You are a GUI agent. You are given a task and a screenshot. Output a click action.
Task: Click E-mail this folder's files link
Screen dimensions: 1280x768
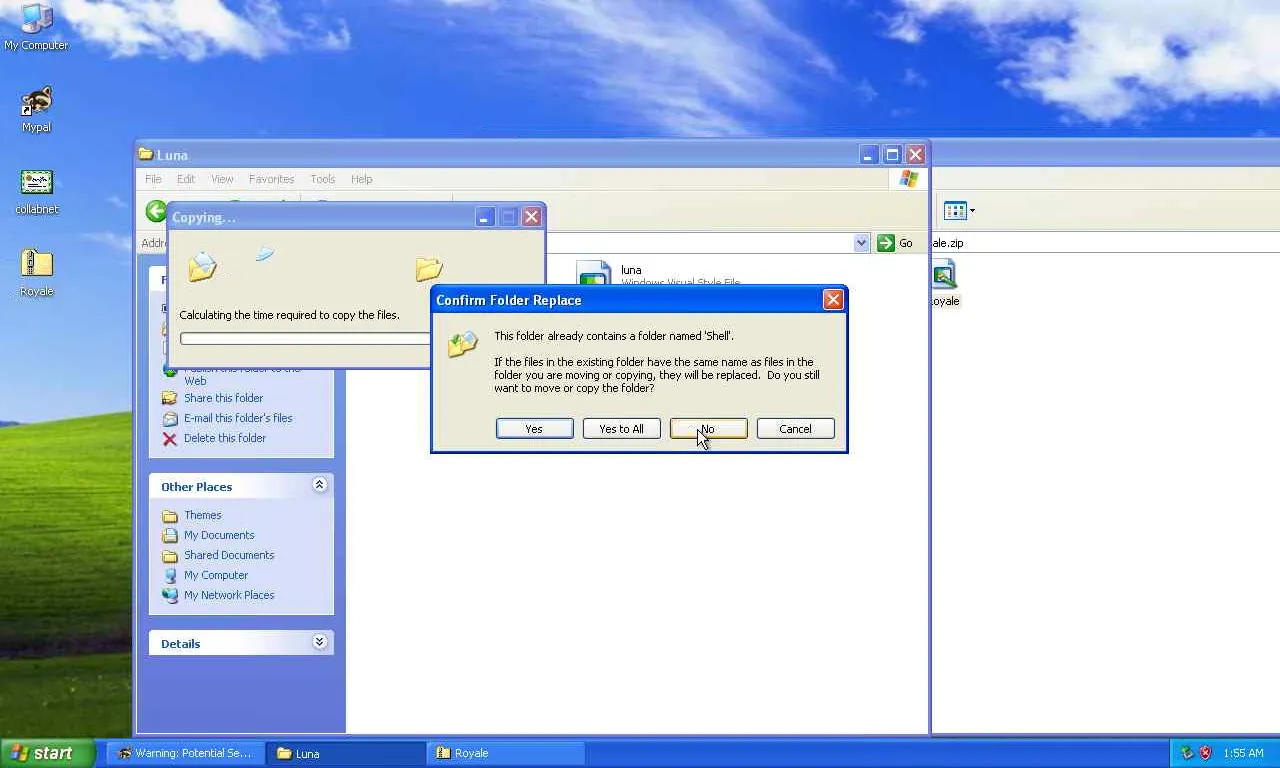(x=238, y=418)
